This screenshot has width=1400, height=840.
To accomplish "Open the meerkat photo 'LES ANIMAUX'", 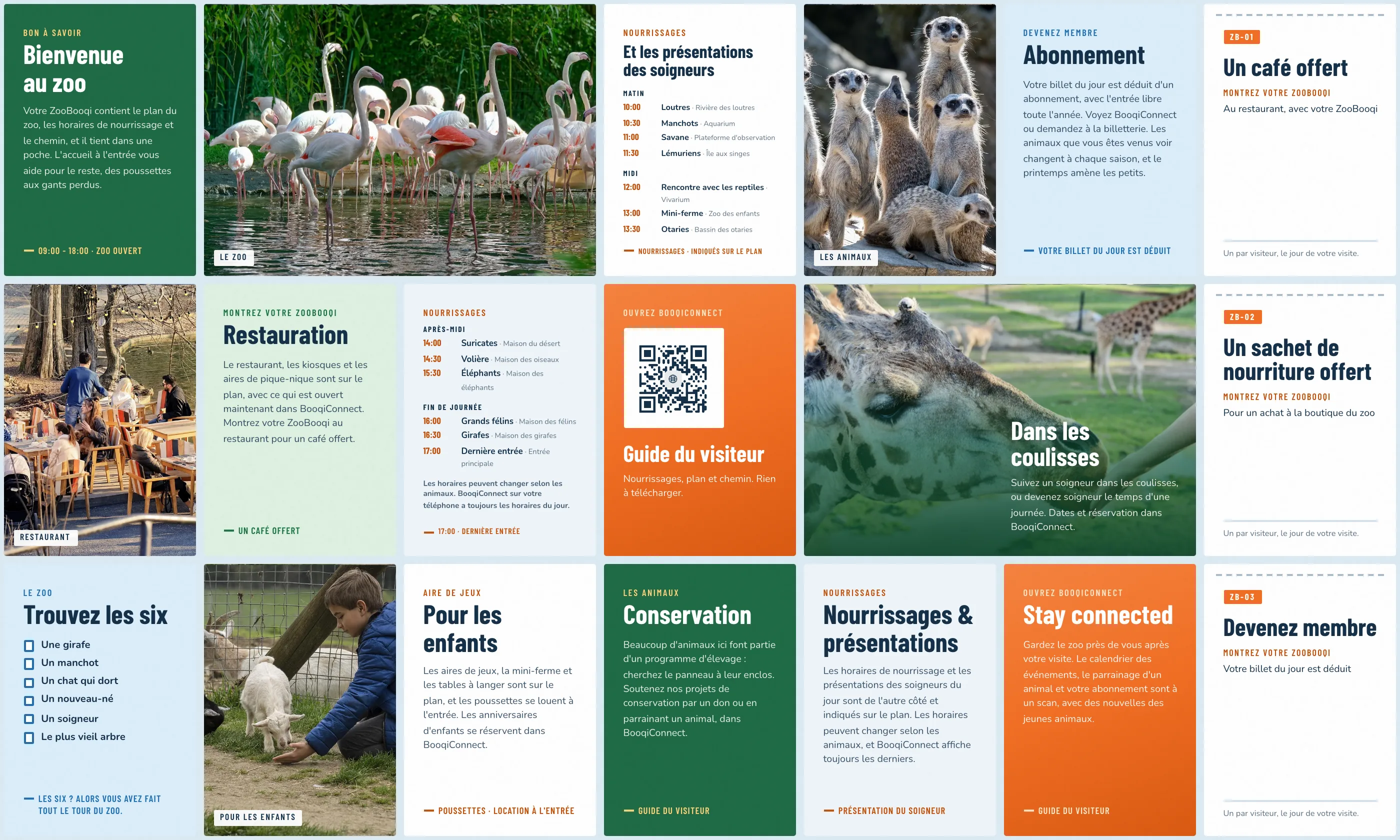I will (x=899, y=140).
